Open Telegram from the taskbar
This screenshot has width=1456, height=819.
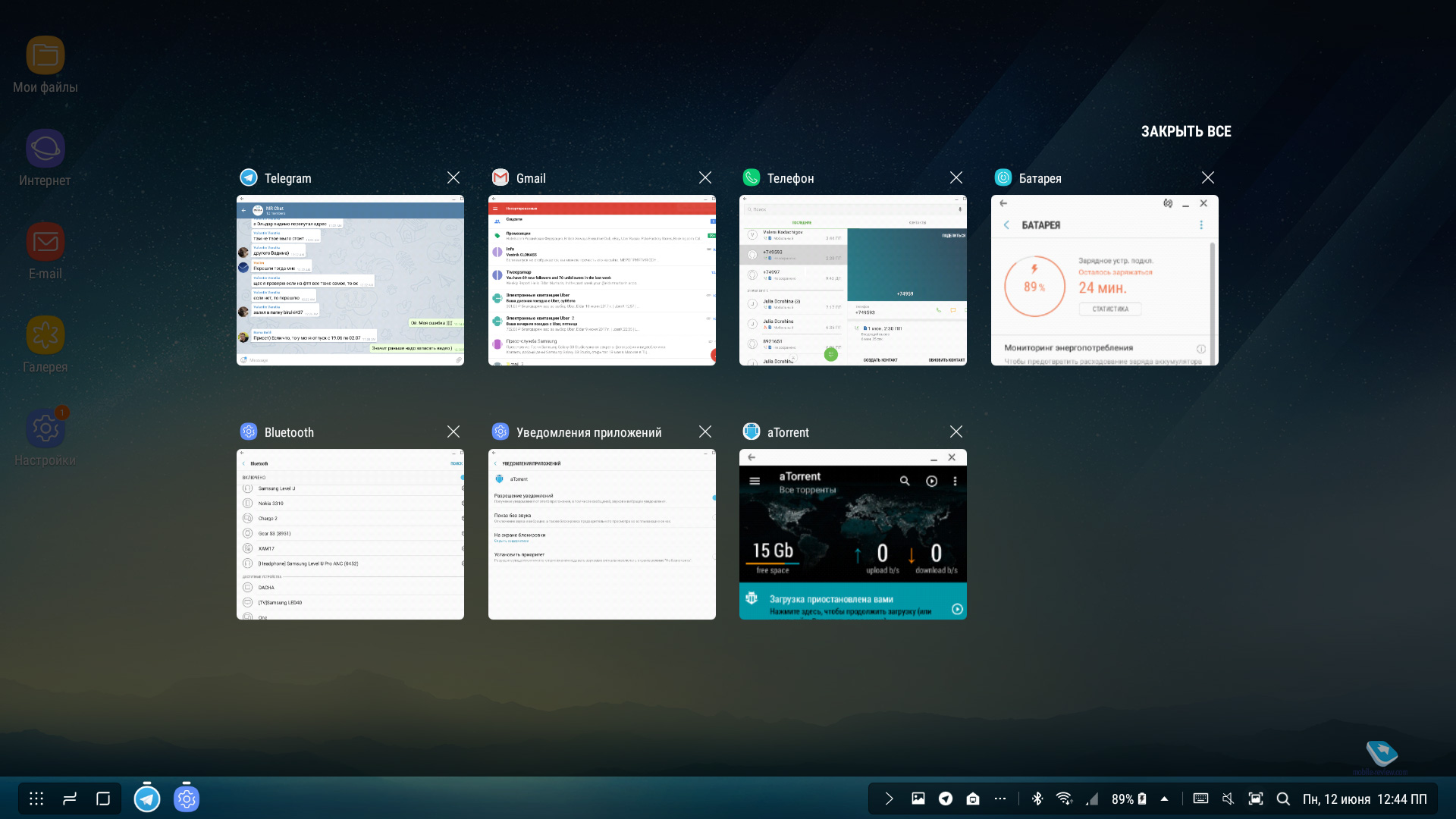[147, 799]
